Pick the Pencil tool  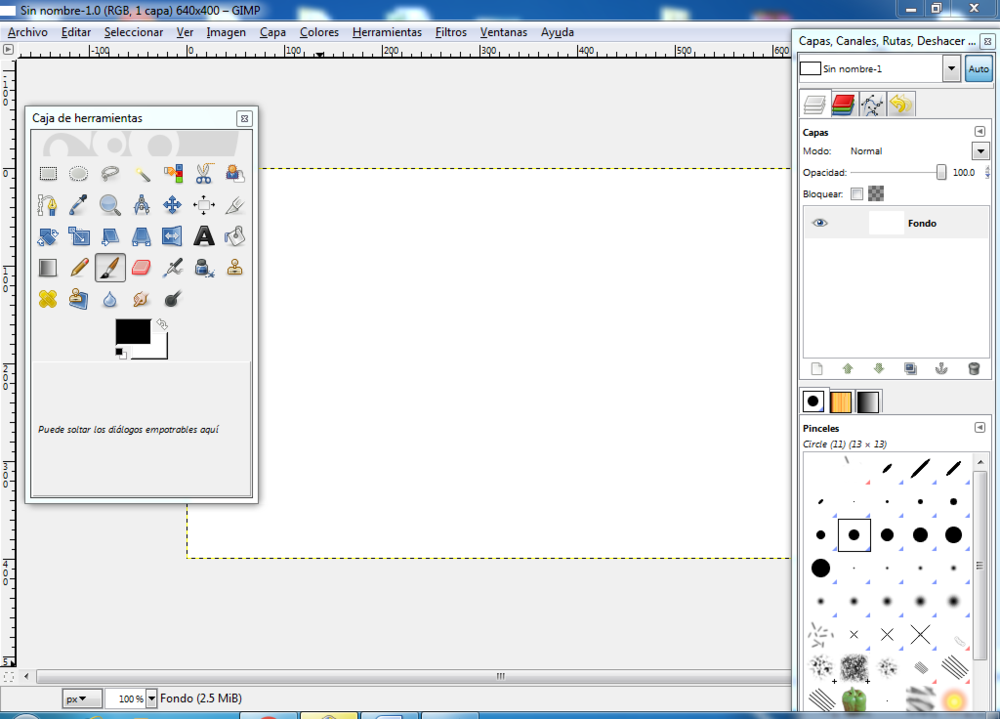[x=78, y=267]
